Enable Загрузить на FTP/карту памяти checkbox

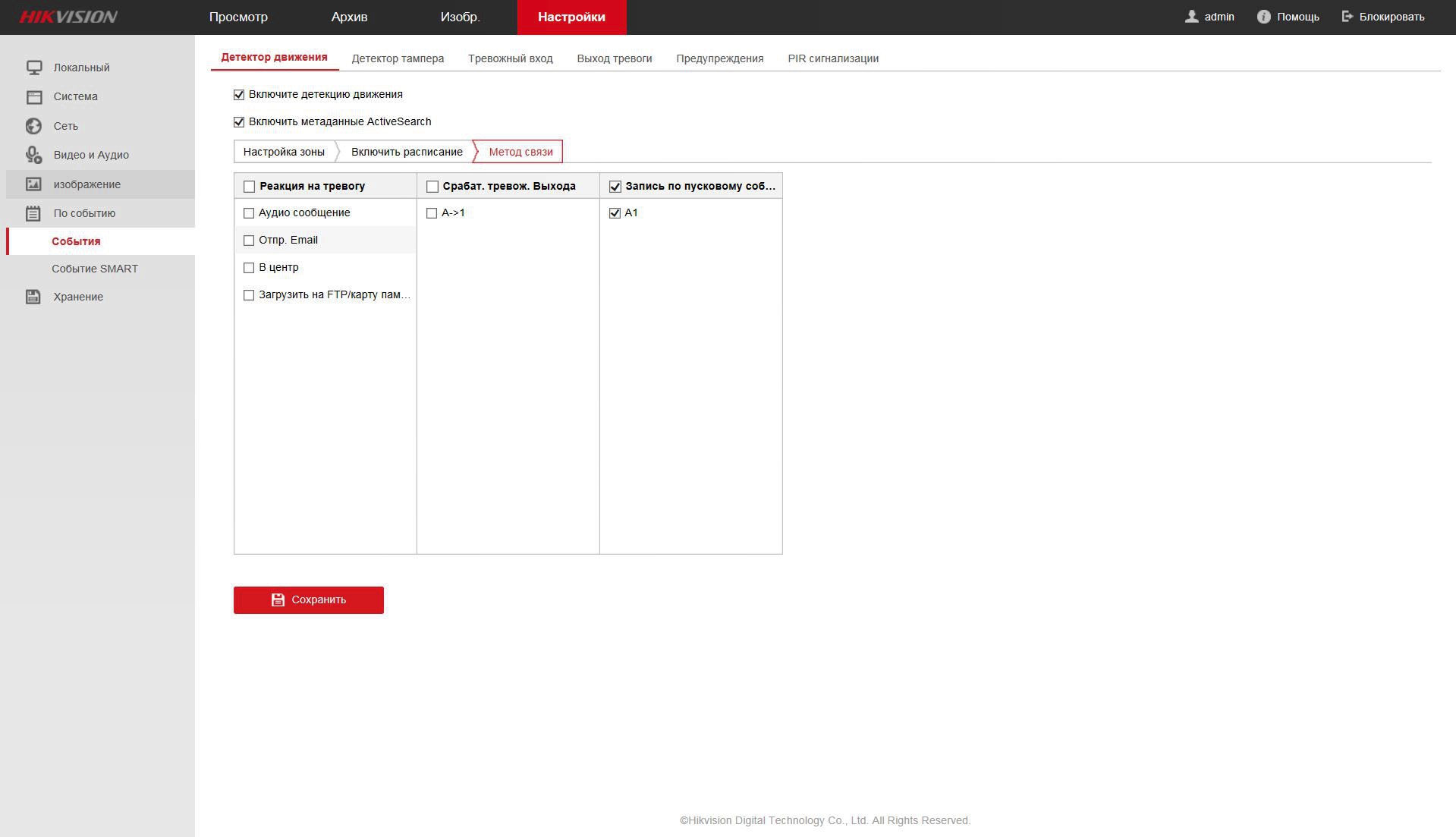(249, 295)
